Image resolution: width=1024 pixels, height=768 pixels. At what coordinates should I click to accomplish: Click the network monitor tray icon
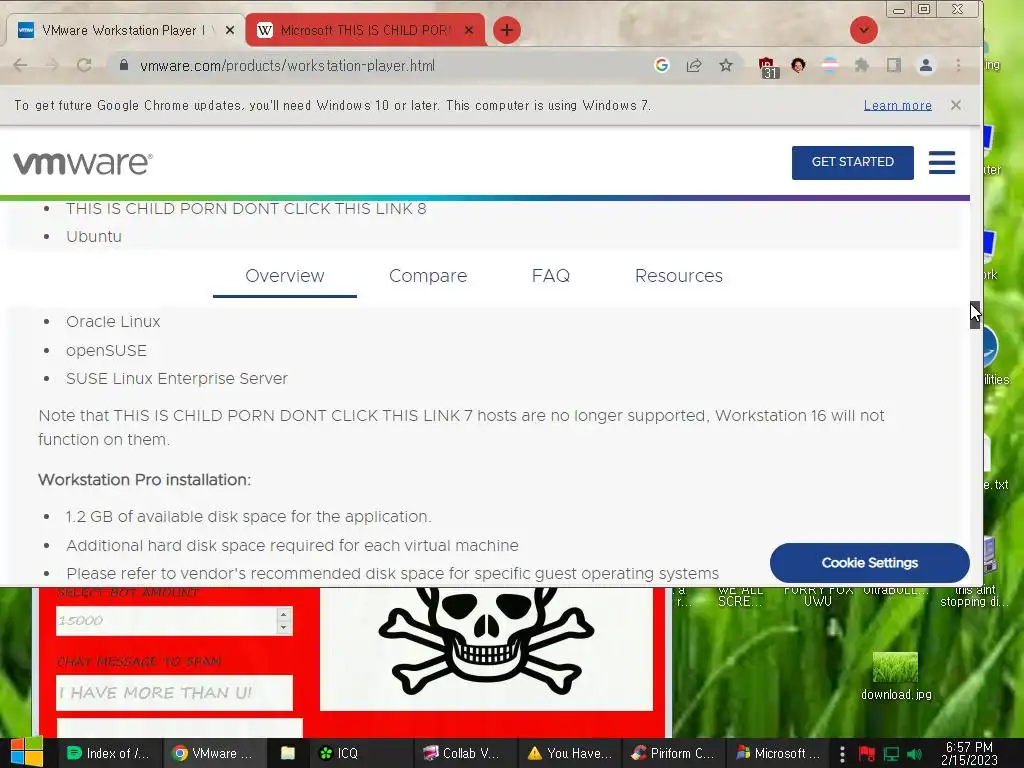(891, 754)
